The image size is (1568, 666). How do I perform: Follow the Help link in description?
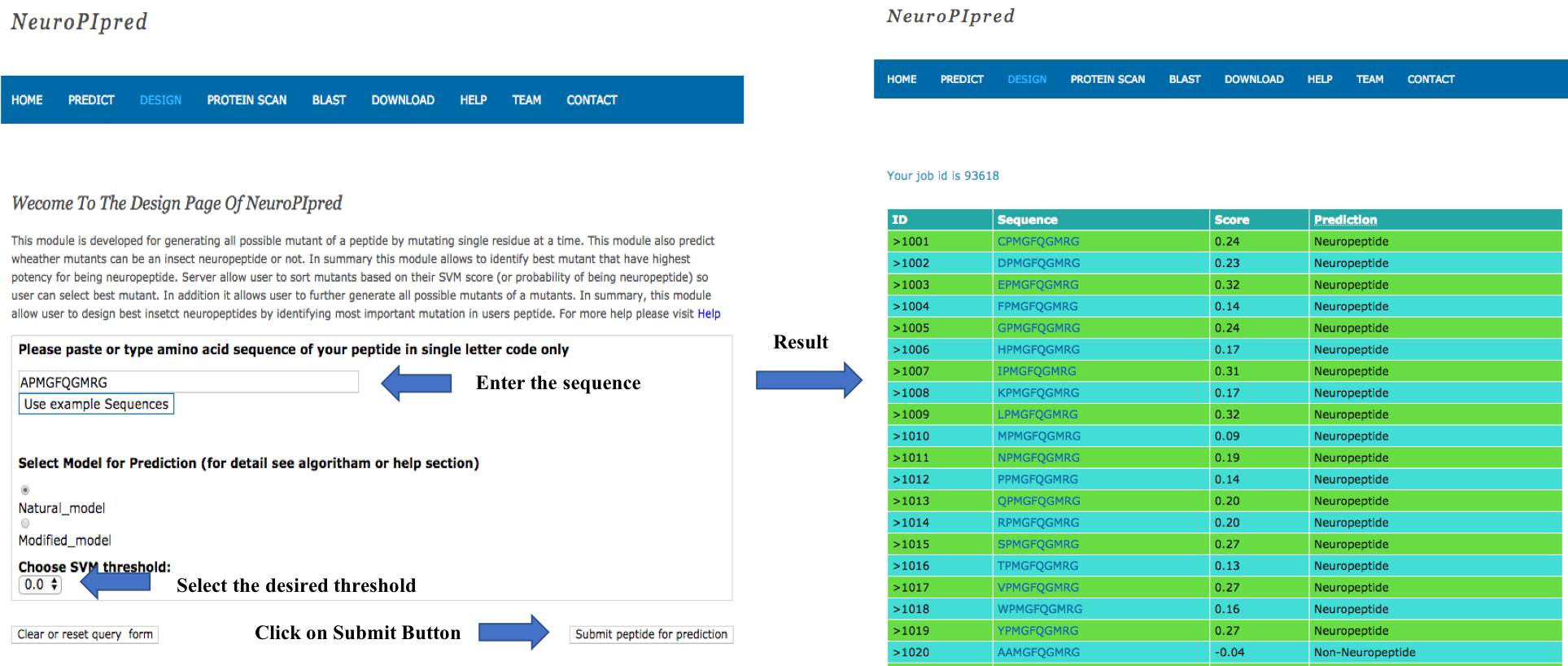[709, 314]
